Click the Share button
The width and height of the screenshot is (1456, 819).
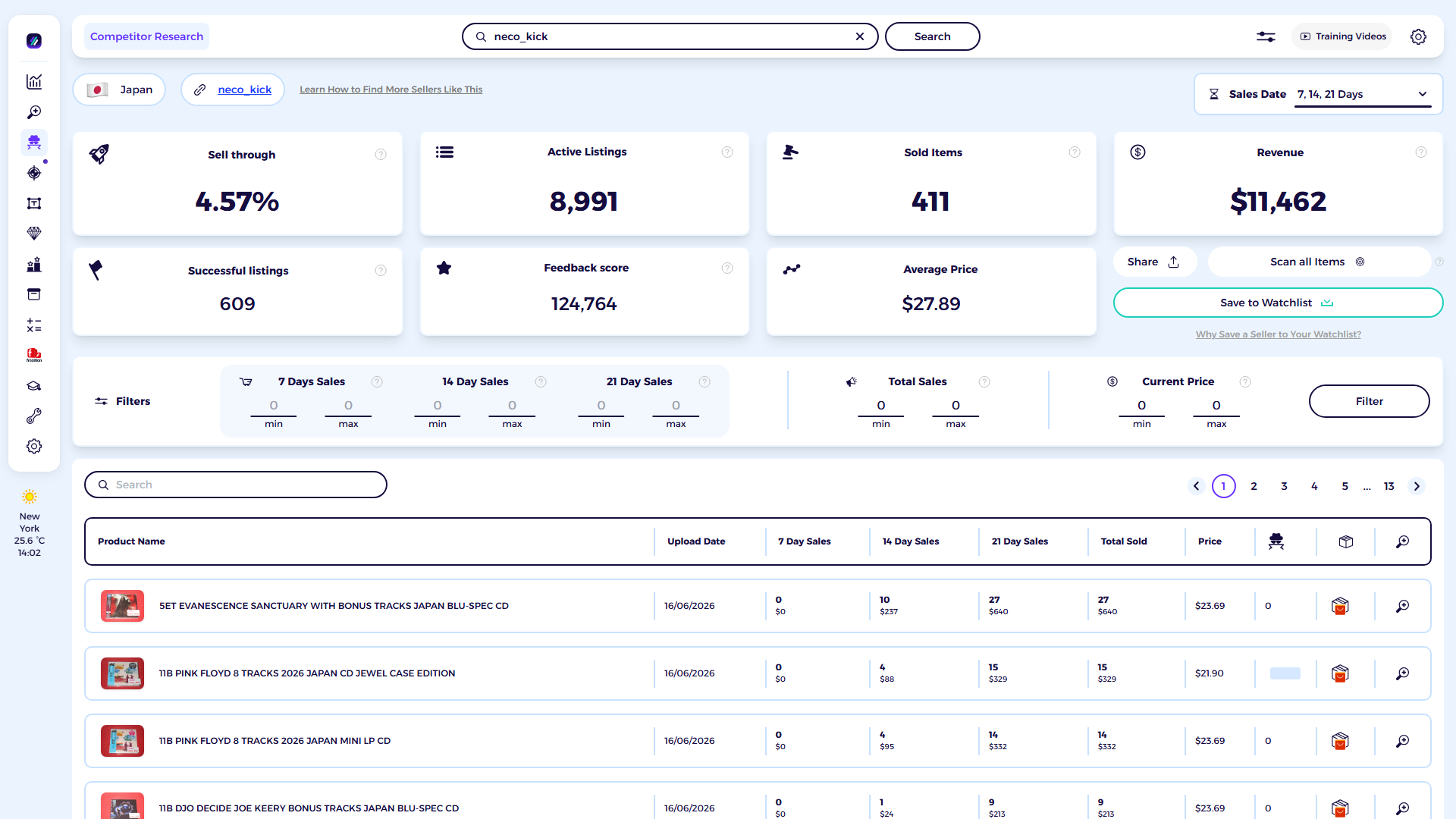[1153, 262]
